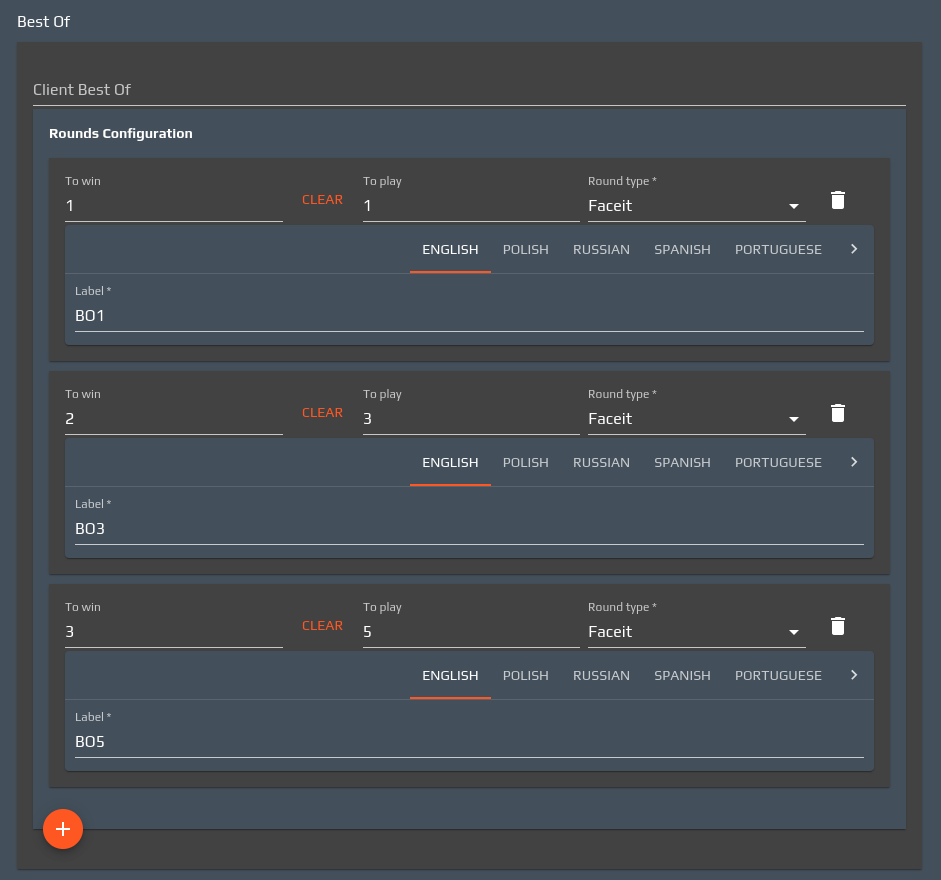The height and width of the screenshot is (880, 941).
Task: Clear the To win value of 2
Action: point(322,413)
